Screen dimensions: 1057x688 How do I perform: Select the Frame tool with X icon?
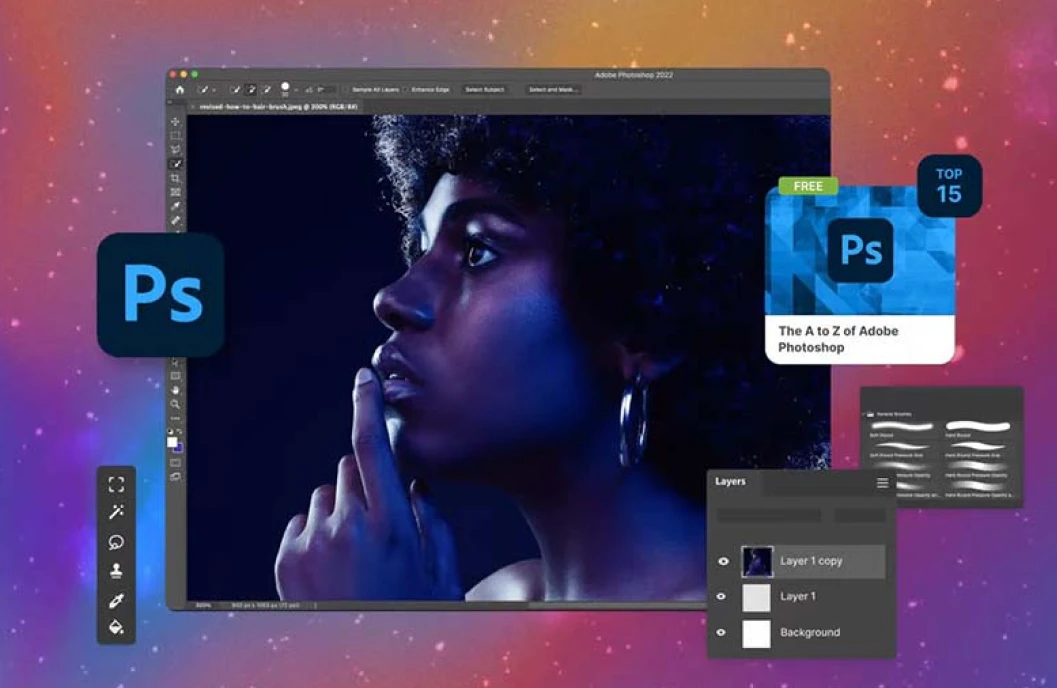point(175,193)
